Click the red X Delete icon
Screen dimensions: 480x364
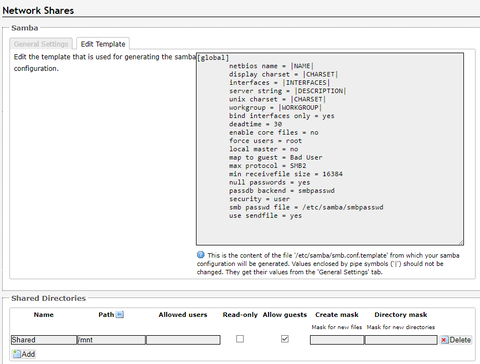coord(444,340)
